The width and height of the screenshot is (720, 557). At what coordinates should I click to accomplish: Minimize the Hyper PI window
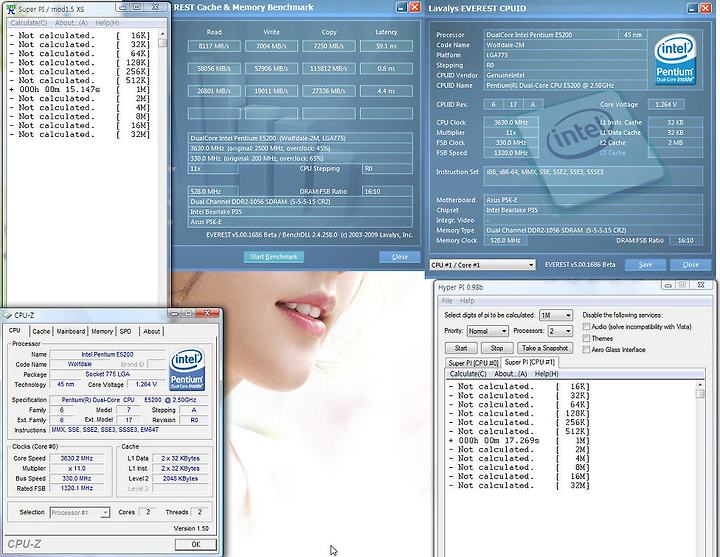668,285
